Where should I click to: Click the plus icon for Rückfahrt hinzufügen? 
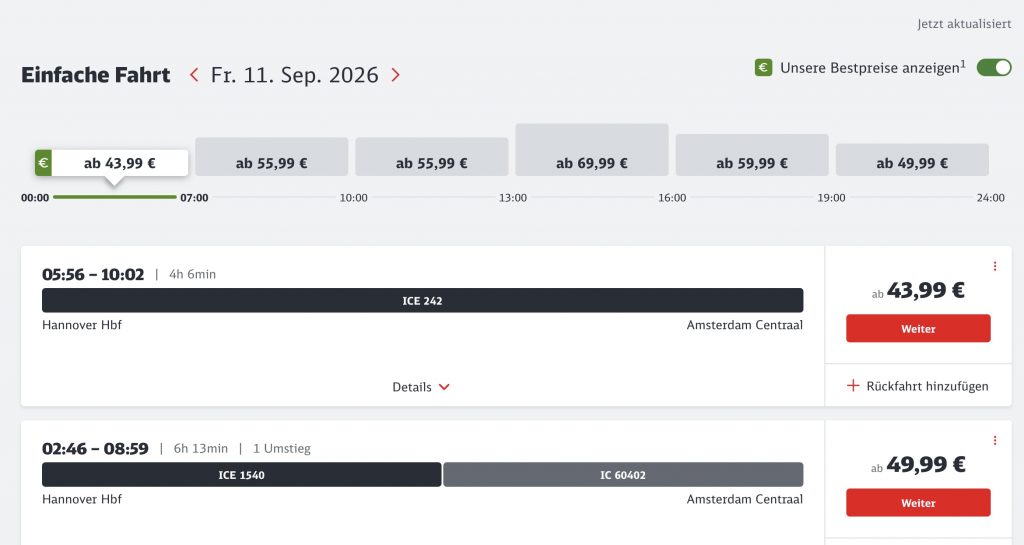(853, 386)
